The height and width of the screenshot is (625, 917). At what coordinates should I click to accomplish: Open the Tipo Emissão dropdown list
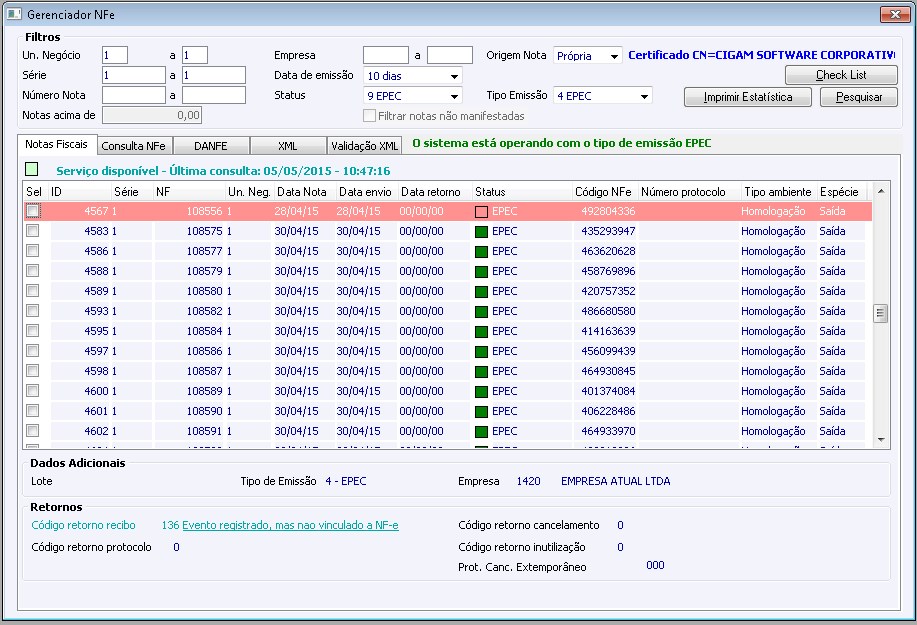pos(644,96)
